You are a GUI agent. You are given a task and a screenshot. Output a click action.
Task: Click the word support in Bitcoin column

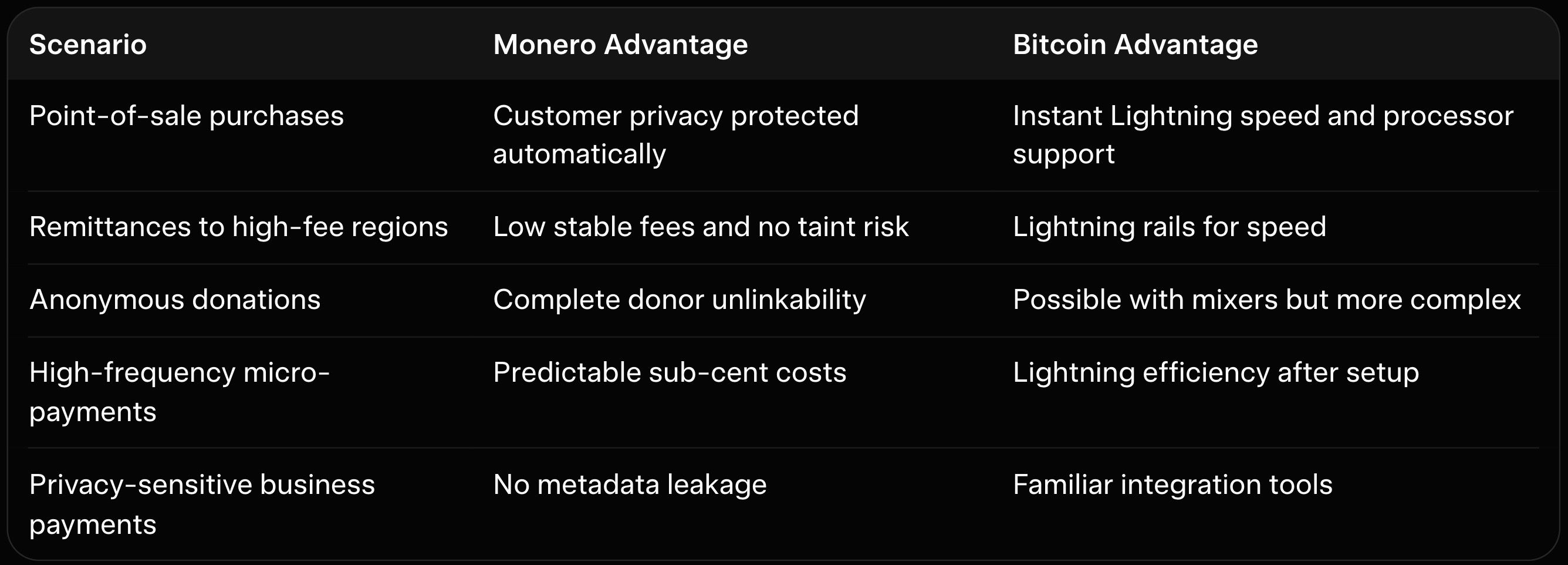1063,154
